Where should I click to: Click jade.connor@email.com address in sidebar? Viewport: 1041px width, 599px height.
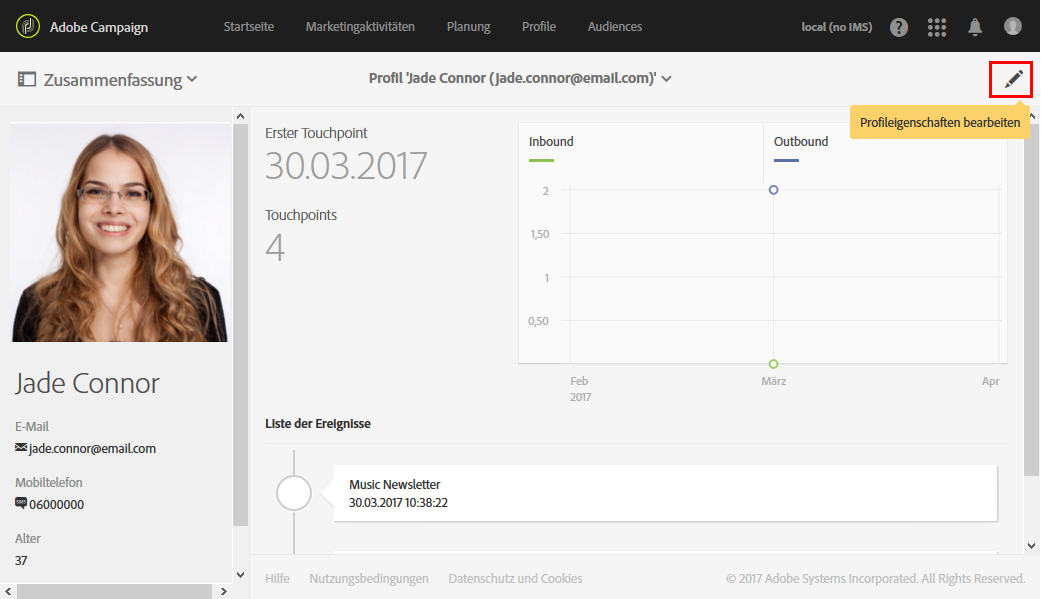click(92, 448)
